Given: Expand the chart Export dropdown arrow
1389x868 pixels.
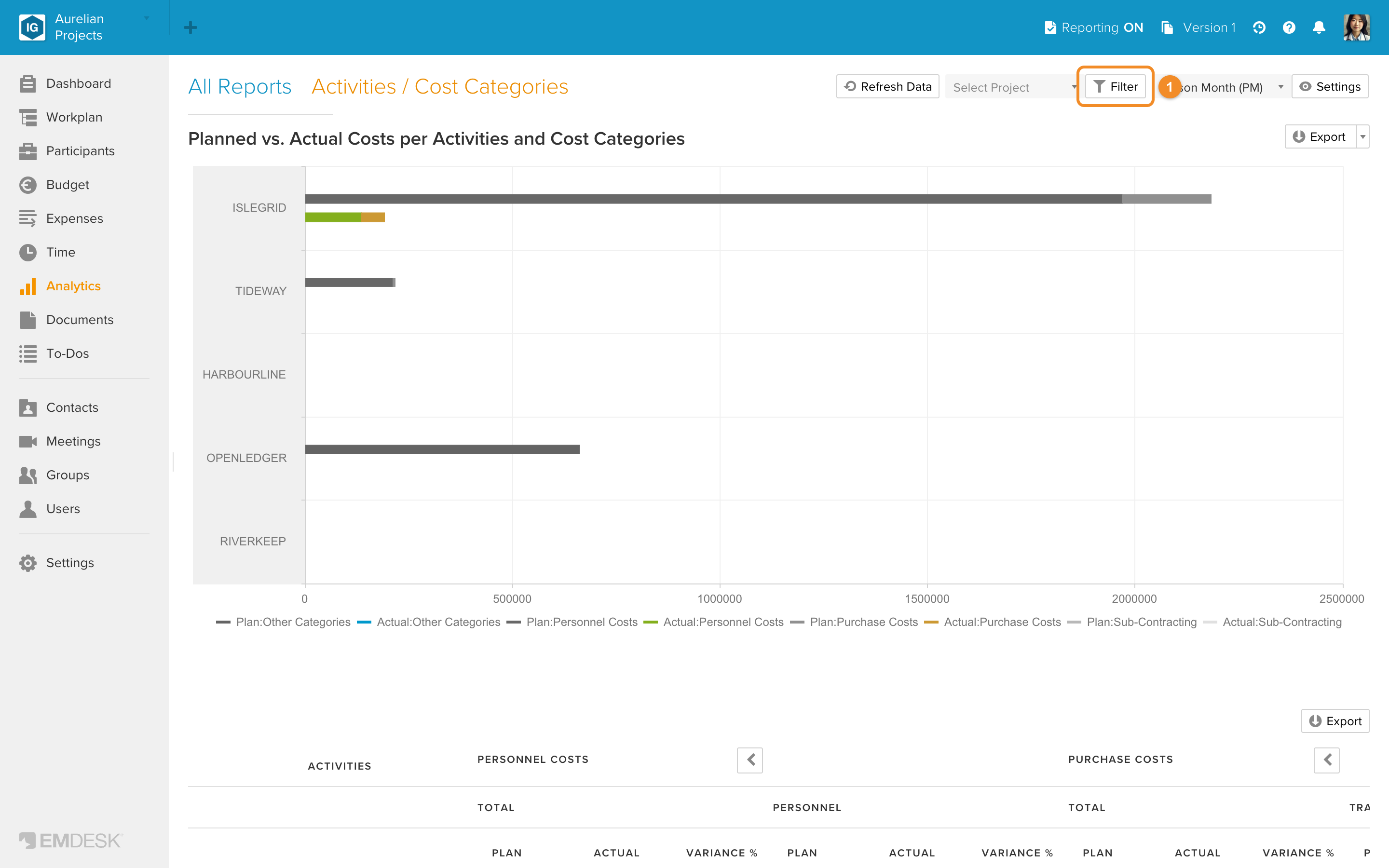Looking at the screenshot, I should click(x=1363, y=136).
